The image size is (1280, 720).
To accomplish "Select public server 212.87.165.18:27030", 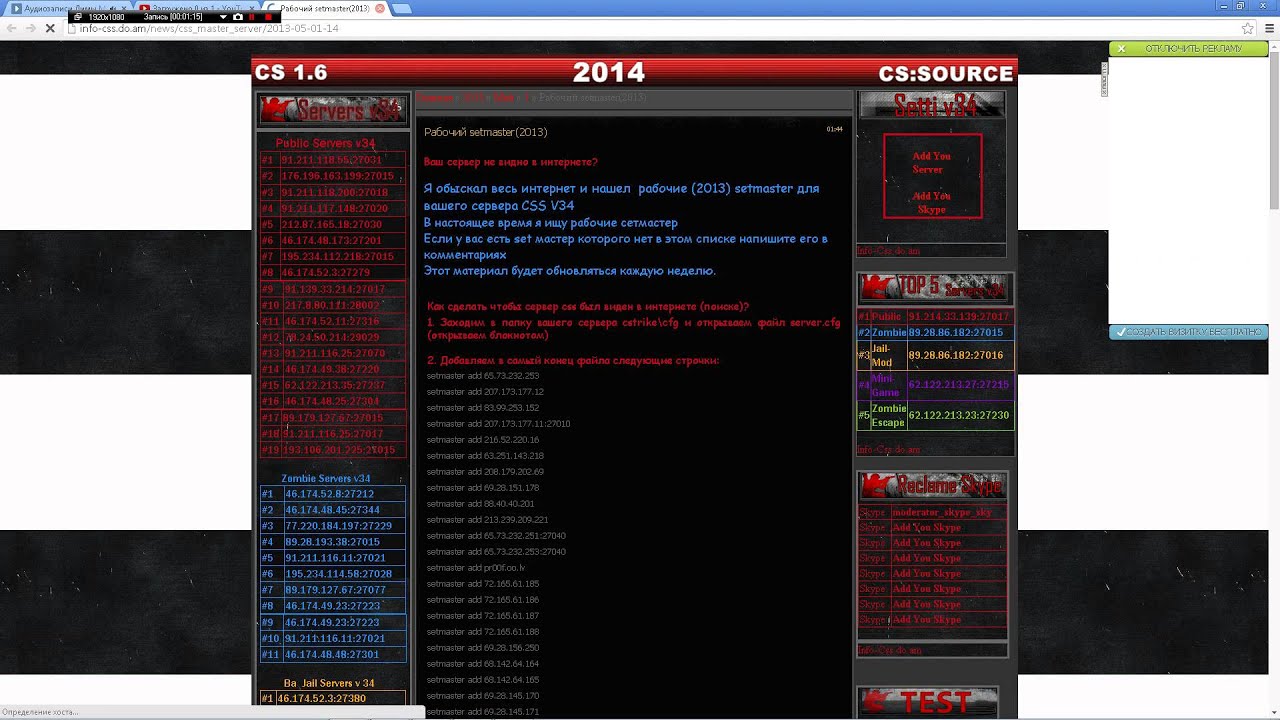I will (x=332, y=224).
